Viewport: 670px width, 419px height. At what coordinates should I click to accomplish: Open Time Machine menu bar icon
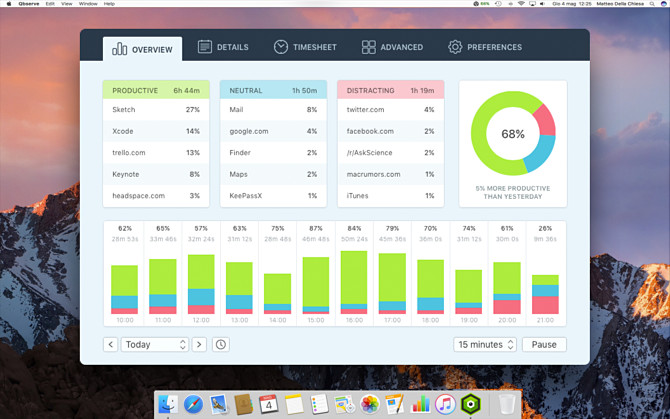[x=498, y=3]
